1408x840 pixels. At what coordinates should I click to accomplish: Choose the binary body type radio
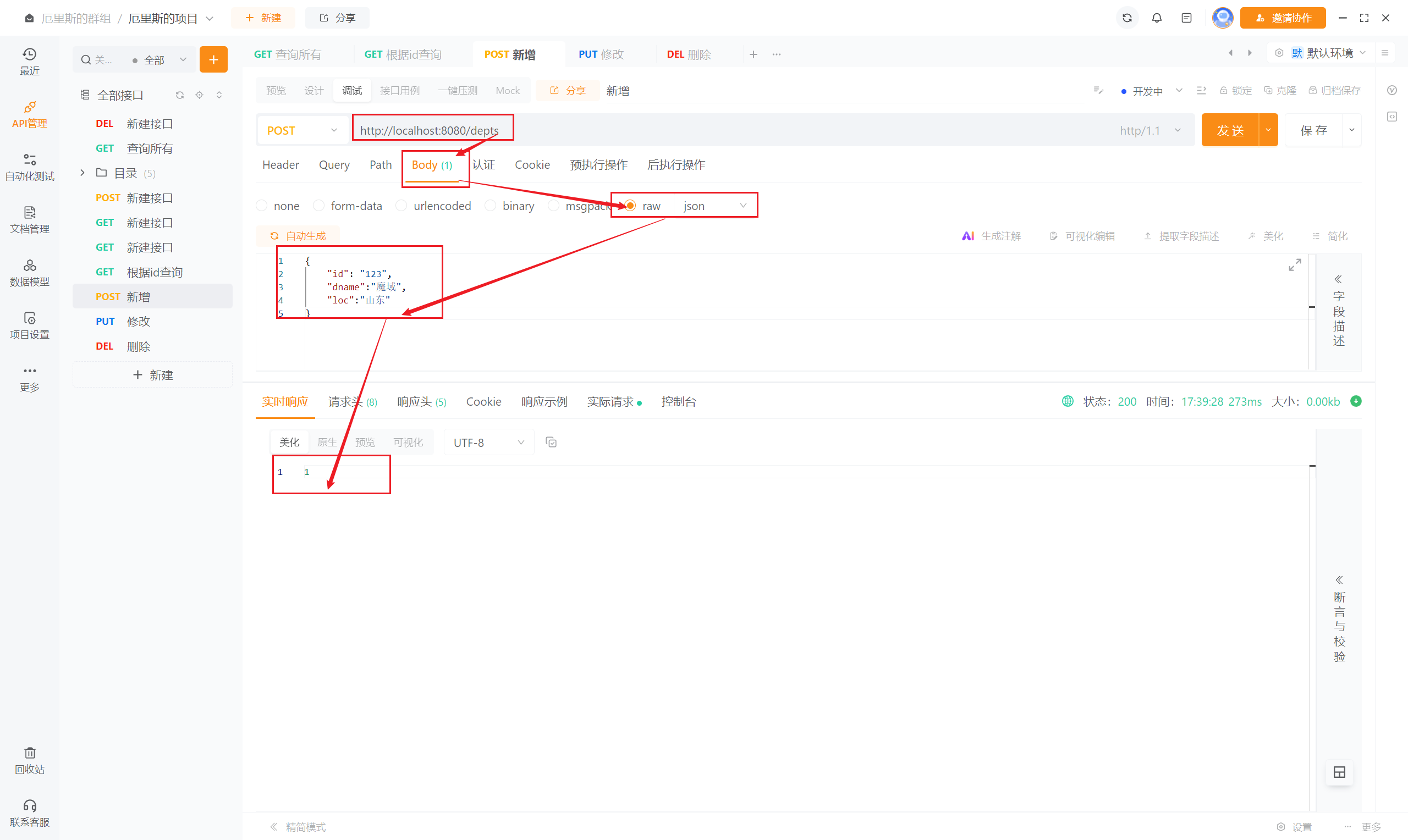click(491, 206)
